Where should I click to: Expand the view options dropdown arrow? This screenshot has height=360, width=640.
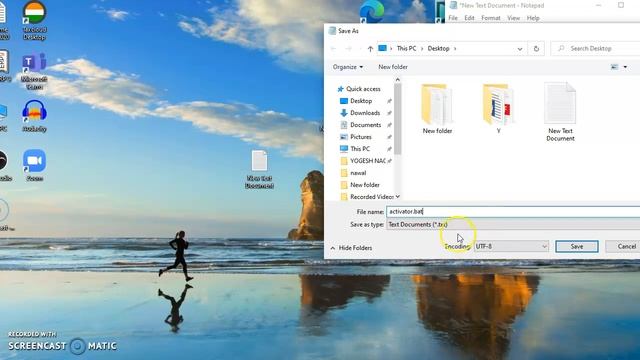coord(625,67)
